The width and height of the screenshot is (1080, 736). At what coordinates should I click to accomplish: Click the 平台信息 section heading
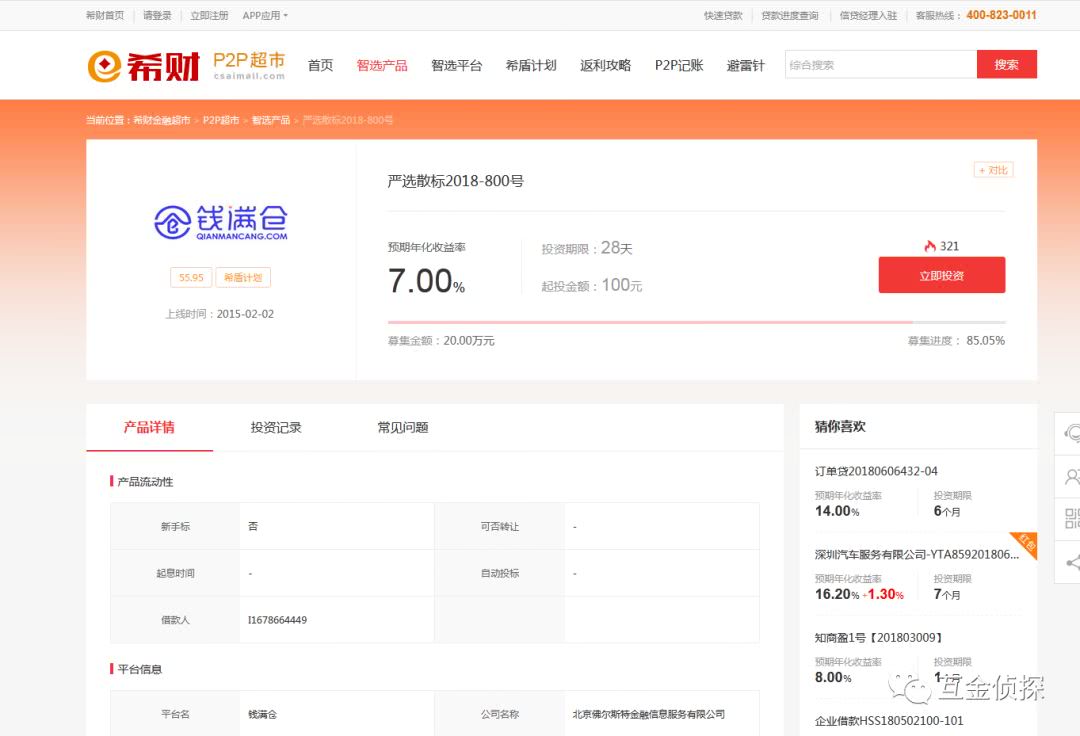(x=139, y=669)
